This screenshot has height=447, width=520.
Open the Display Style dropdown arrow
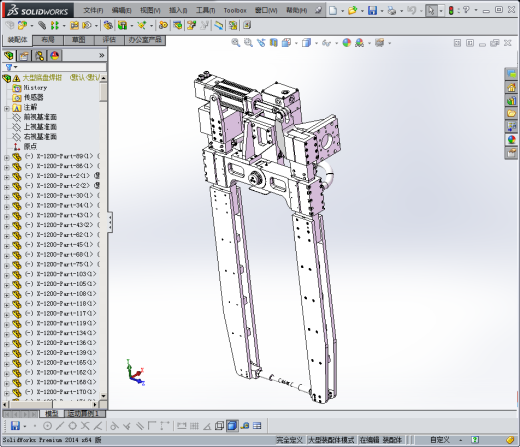click(316, 43)
